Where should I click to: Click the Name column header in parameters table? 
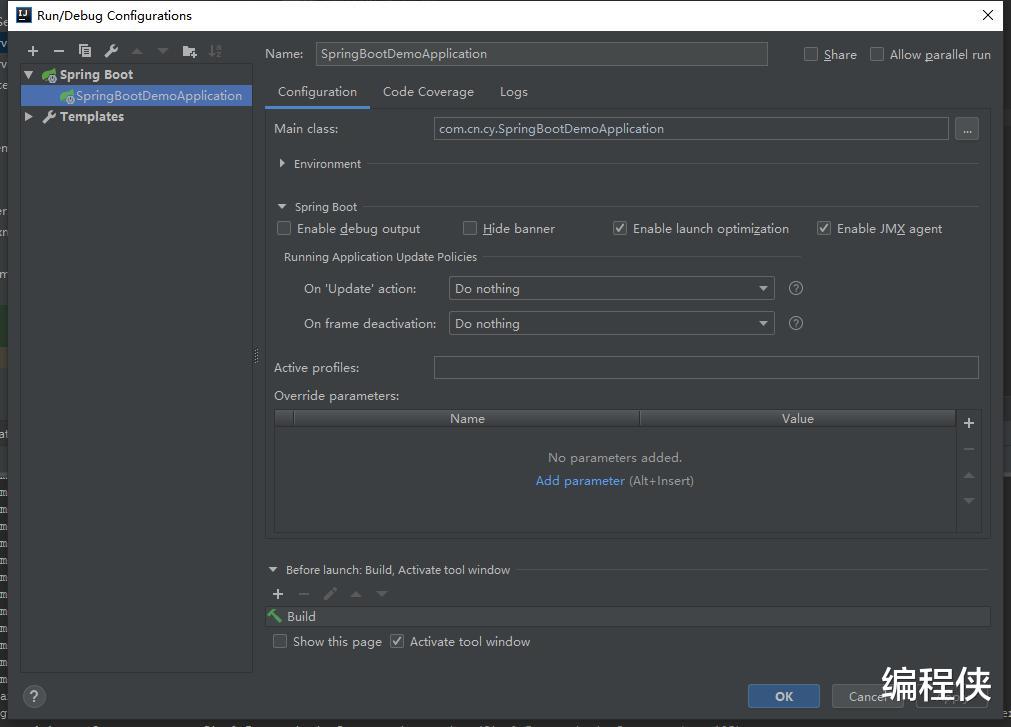(467, 418)
